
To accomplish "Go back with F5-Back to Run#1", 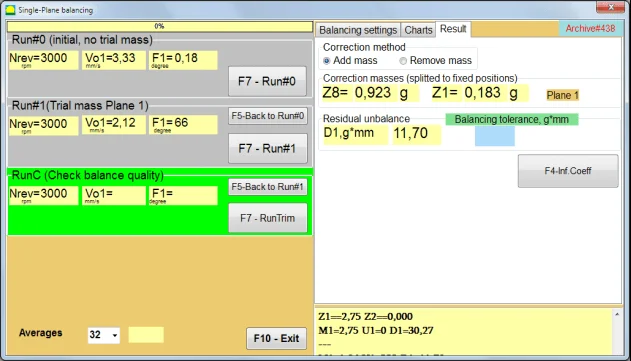I will (x=268, y=187).
